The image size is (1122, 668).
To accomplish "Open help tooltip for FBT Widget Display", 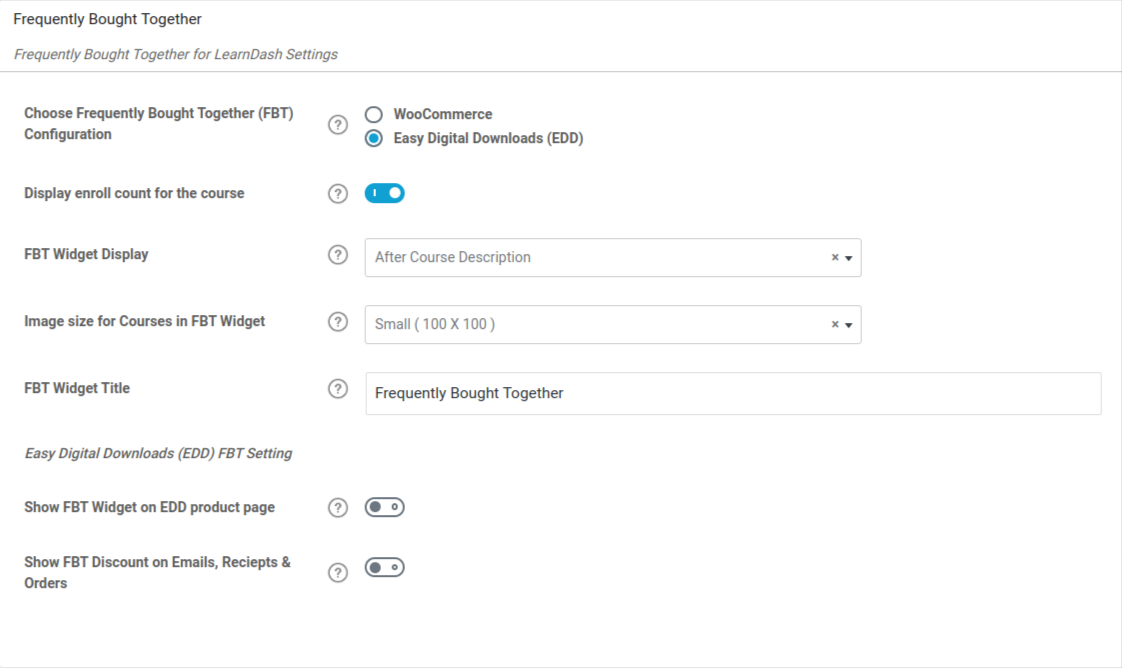I will (x=338, y=255).
